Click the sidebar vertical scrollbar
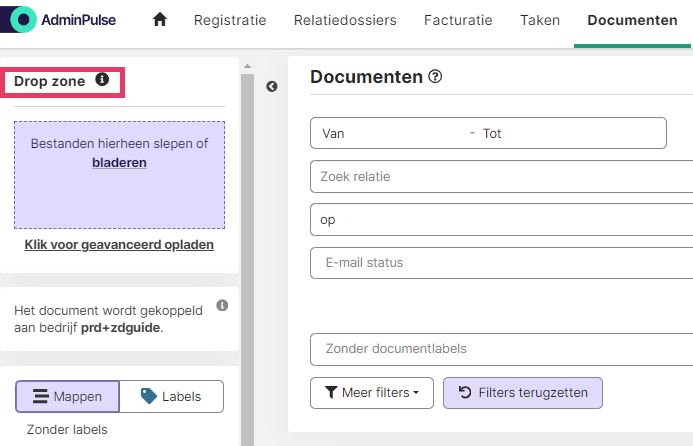Screen dimensions: 693x446 (x=248, y=256)
